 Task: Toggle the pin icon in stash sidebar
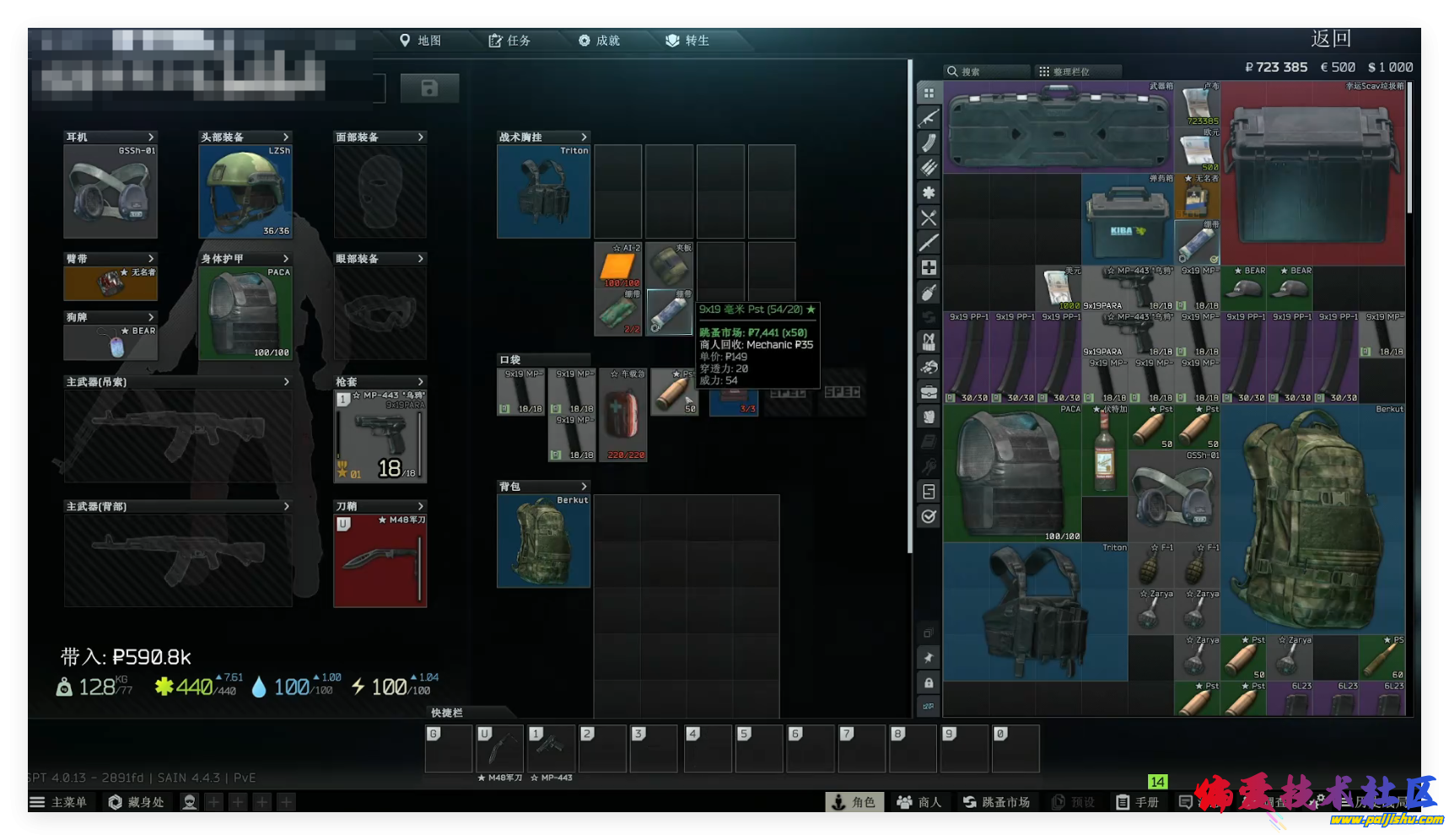coord(929,658)
